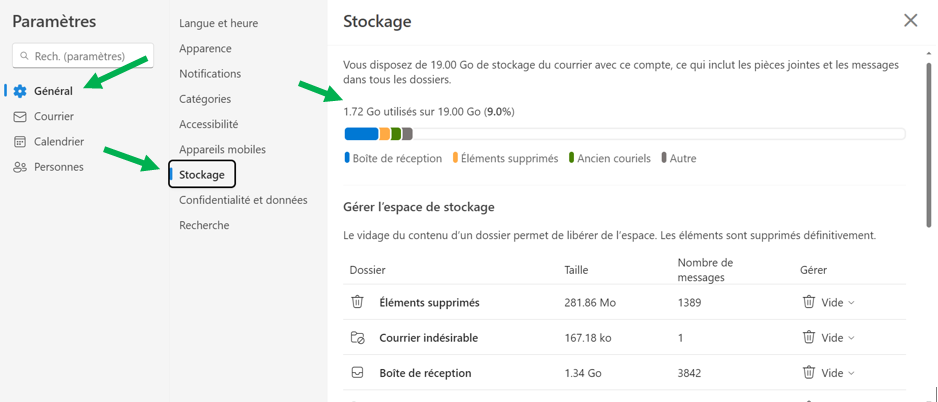Go to Notifications settings
Viewport: 938px width, 402px height.
[210, 74]
